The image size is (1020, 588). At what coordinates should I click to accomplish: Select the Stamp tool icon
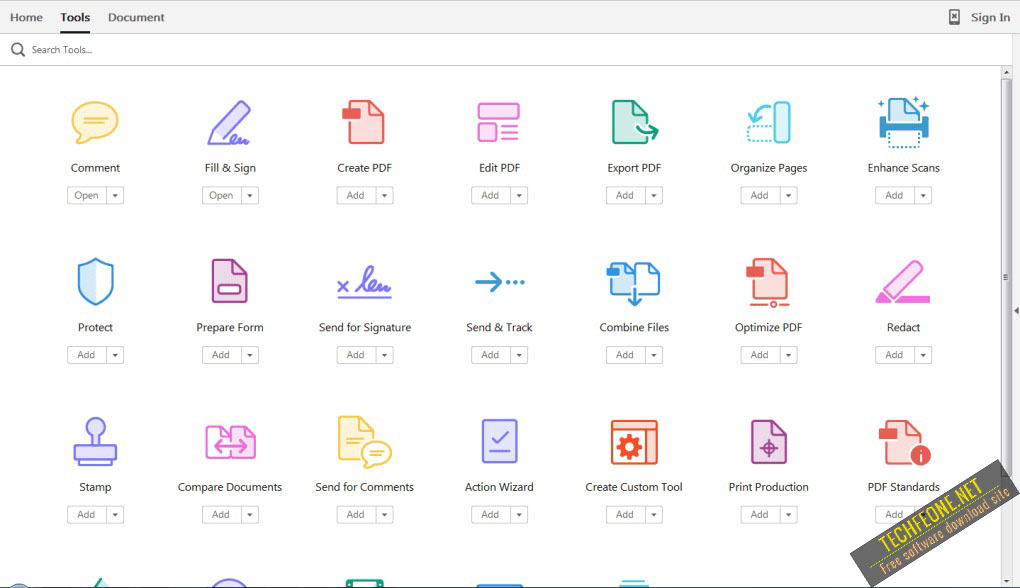(95, 442)
